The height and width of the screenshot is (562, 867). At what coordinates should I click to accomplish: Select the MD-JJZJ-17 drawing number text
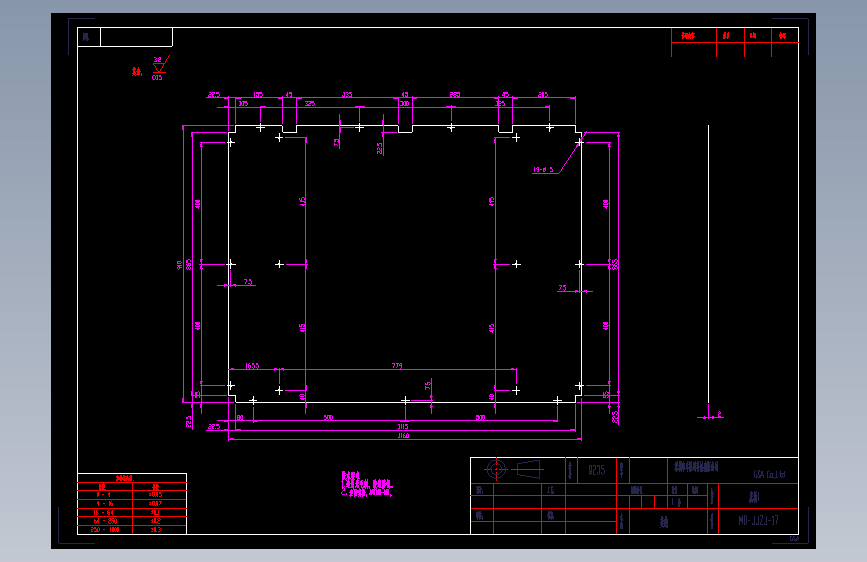pyautogui.click(x=758, y=521)
